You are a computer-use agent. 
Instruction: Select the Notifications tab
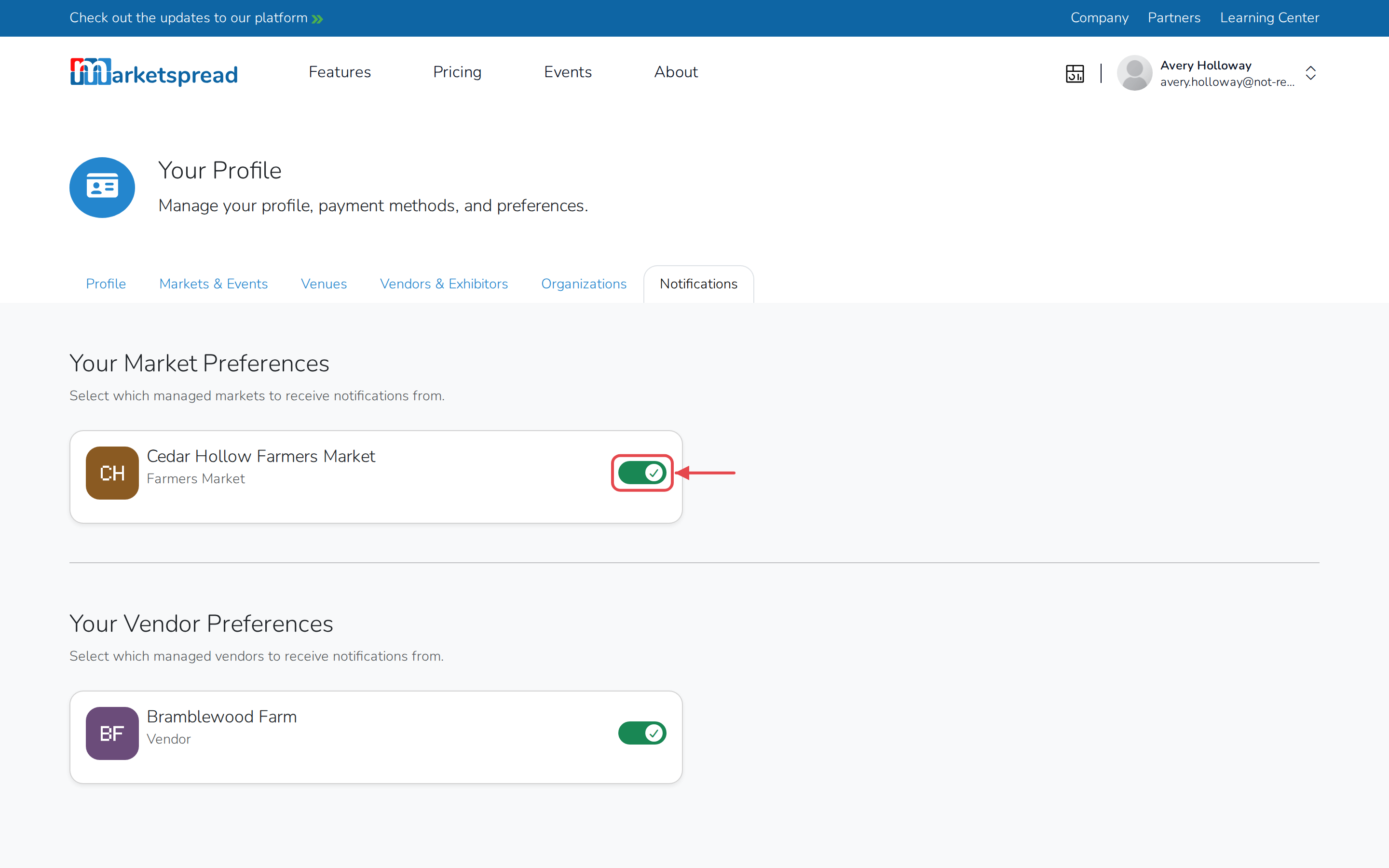(698, 284)
